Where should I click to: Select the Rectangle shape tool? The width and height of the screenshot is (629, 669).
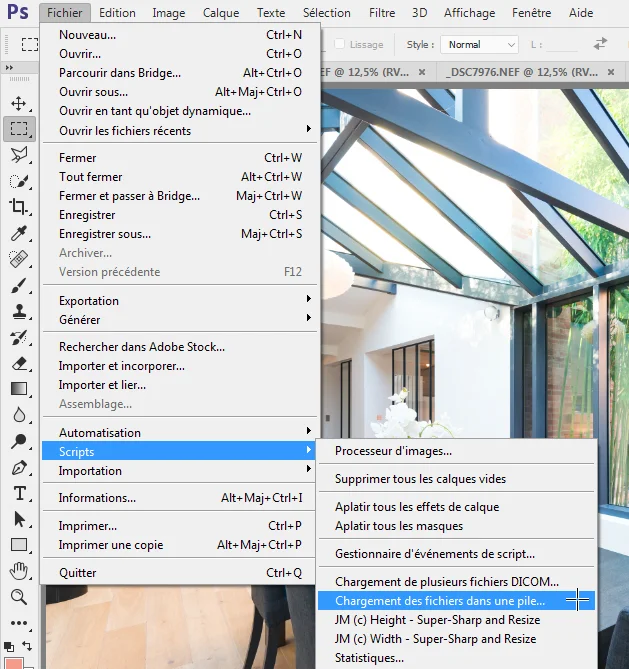point(19,545)
